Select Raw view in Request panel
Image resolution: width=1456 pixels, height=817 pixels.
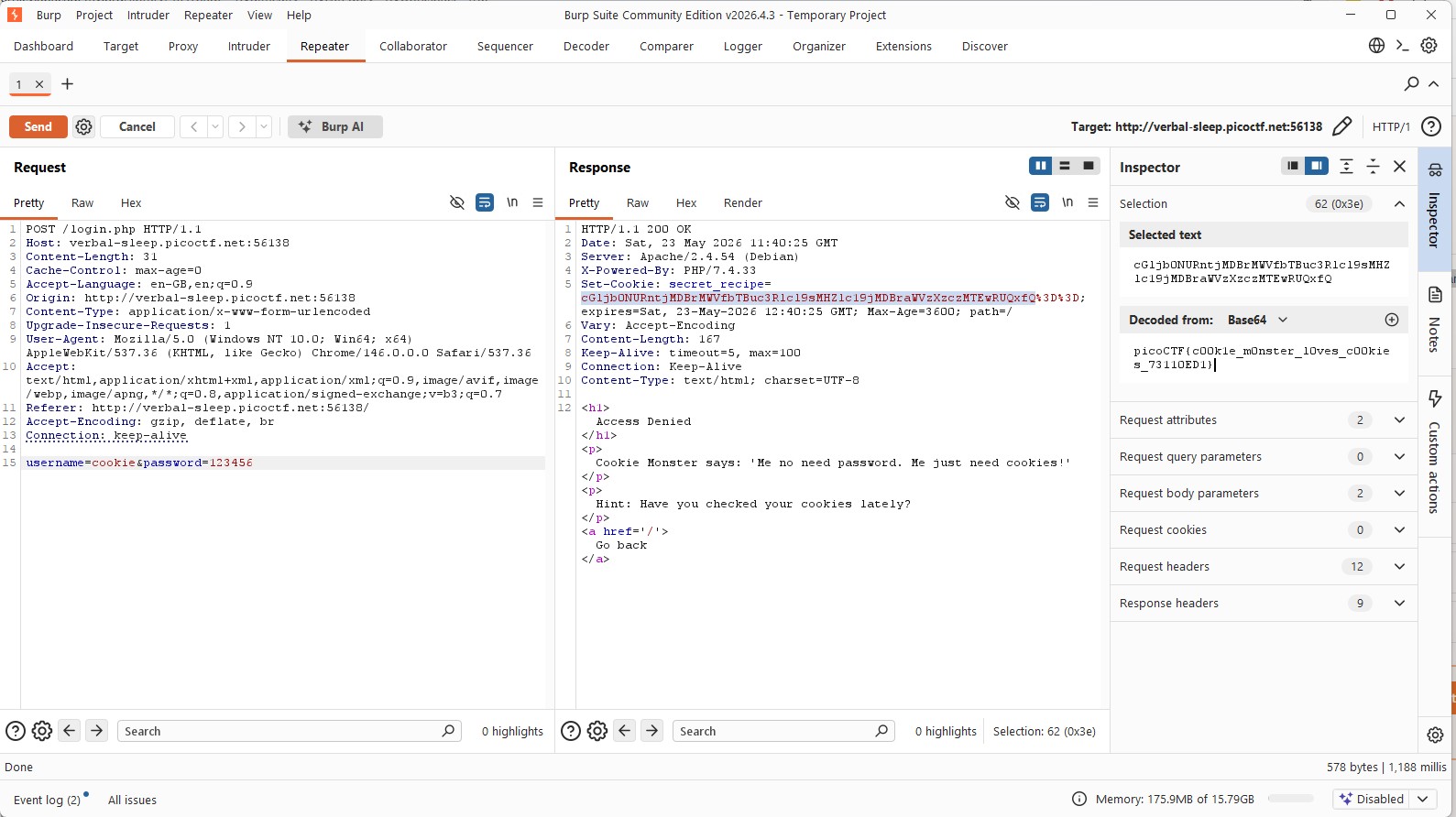82,202
